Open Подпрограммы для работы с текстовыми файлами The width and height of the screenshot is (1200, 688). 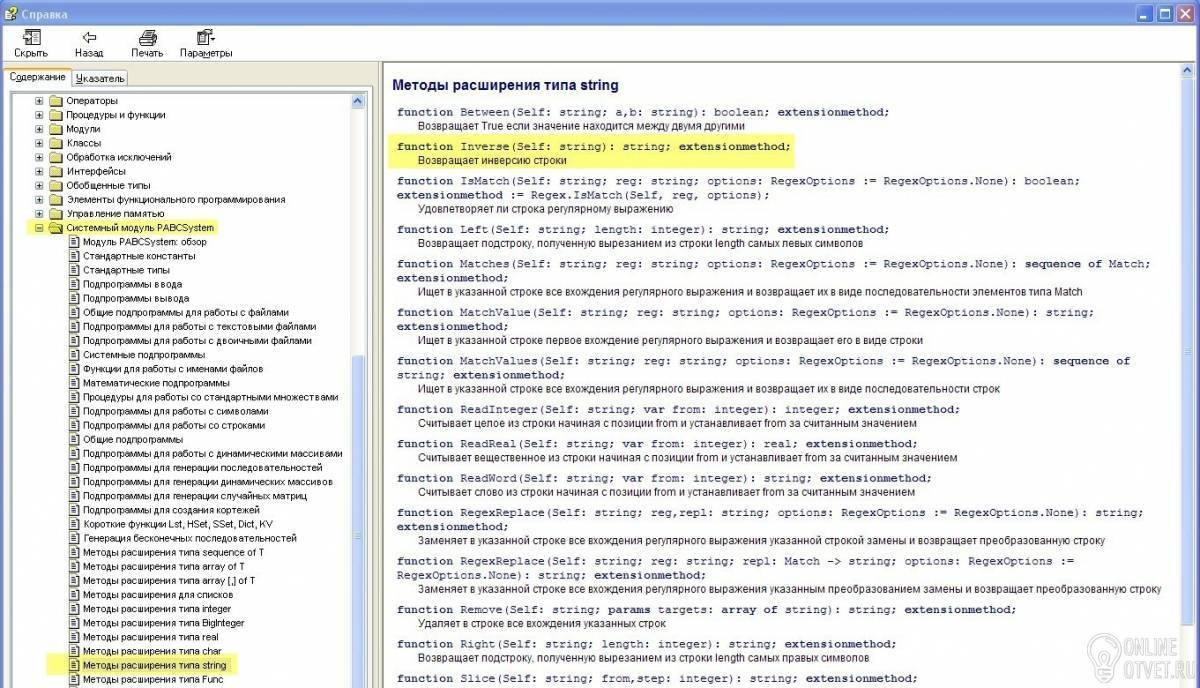[x=199, y=326]
